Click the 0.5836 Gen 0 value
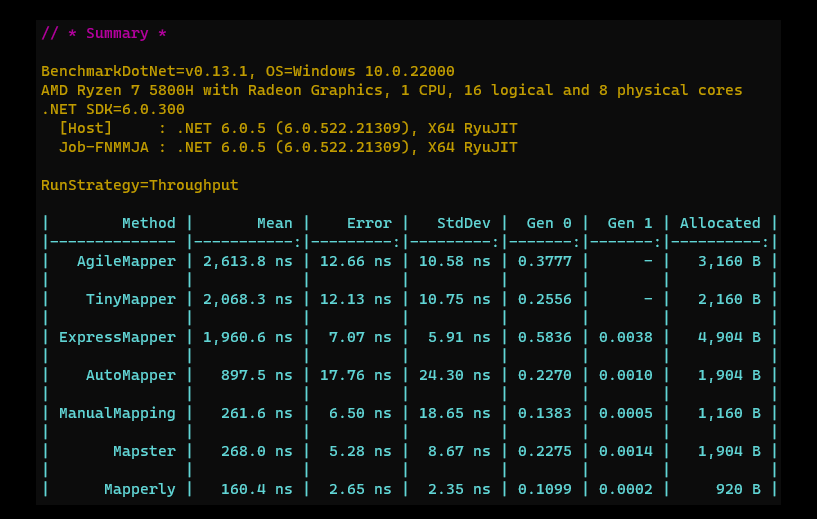817x519 pixels. pos(544,337)
